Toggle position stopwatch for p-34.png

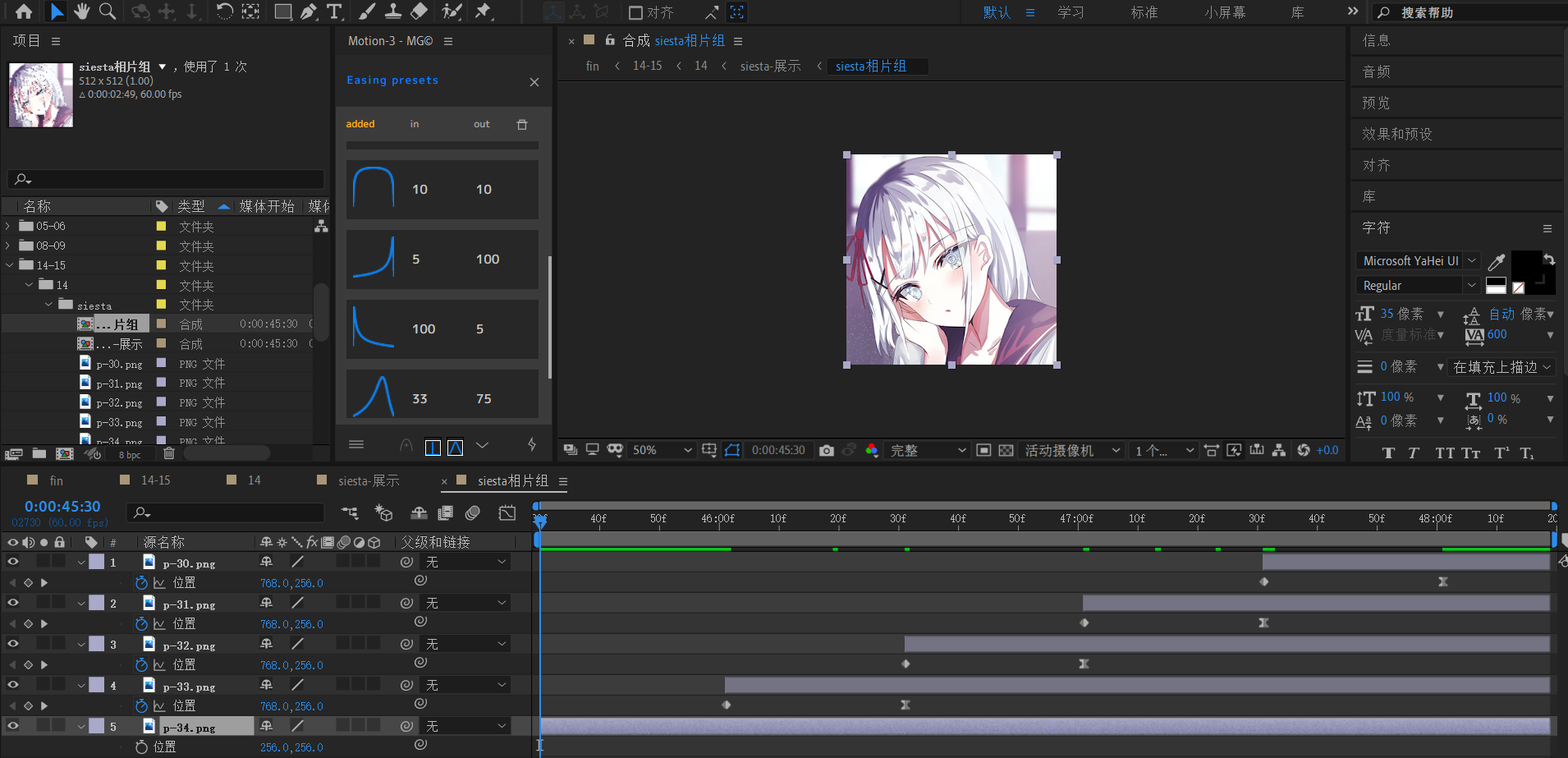[141, 747]
